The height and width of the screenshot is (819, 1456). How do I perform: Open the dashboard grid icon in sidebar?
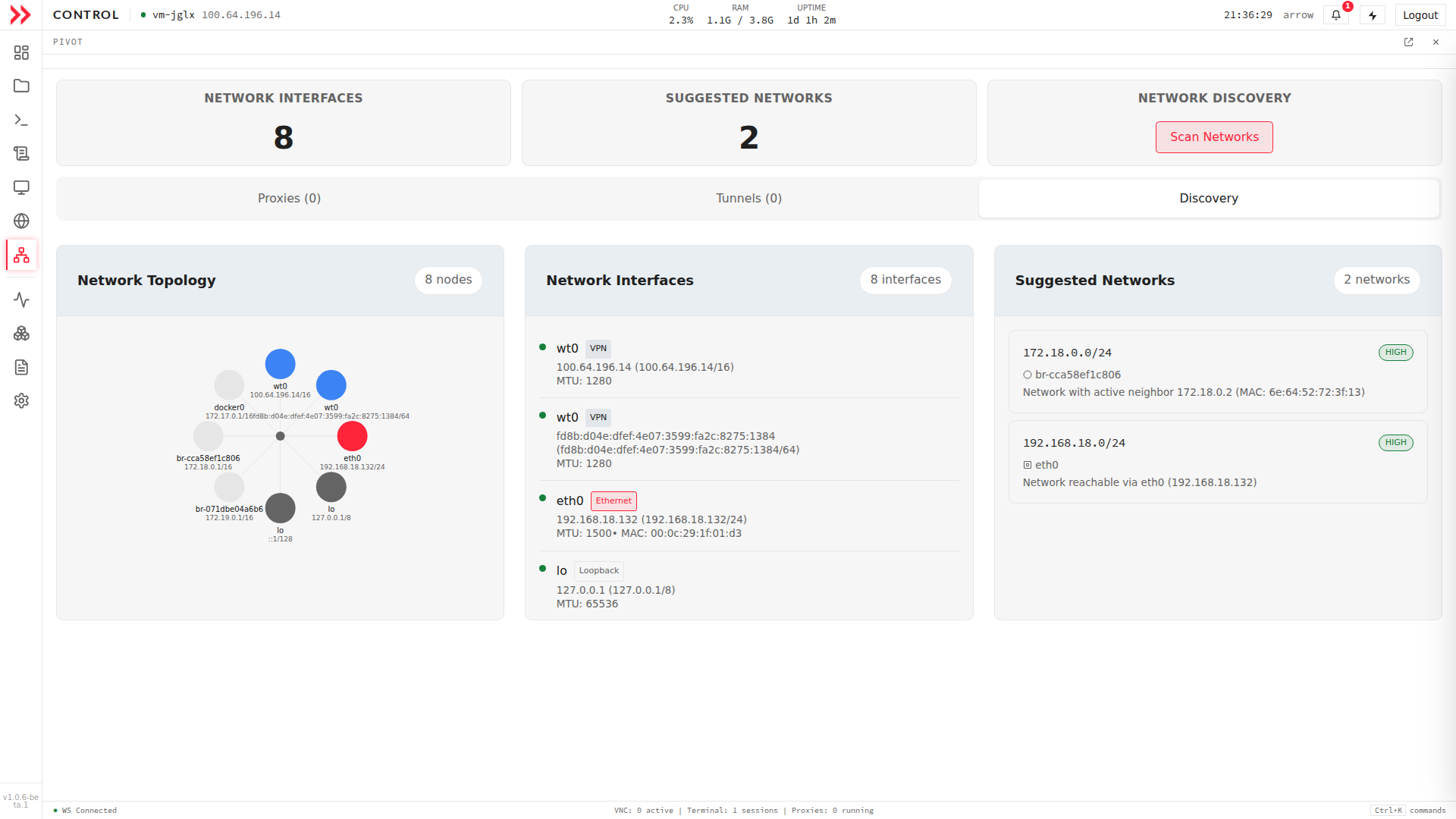pos(21,52)
